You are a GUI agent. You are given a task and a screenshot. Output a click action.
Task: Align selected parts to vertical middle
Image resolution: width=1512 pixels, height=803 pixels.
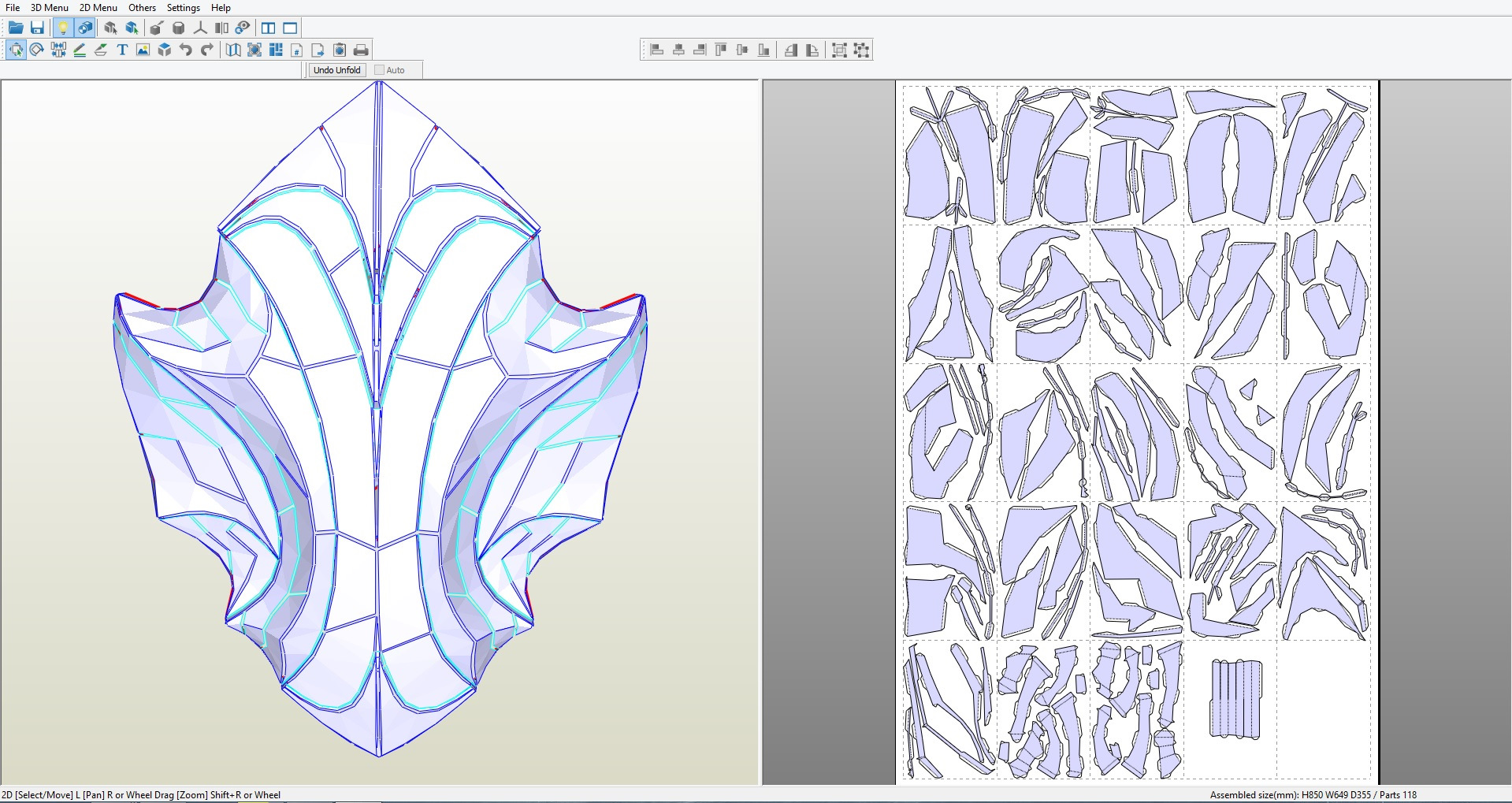click(742, 50)
